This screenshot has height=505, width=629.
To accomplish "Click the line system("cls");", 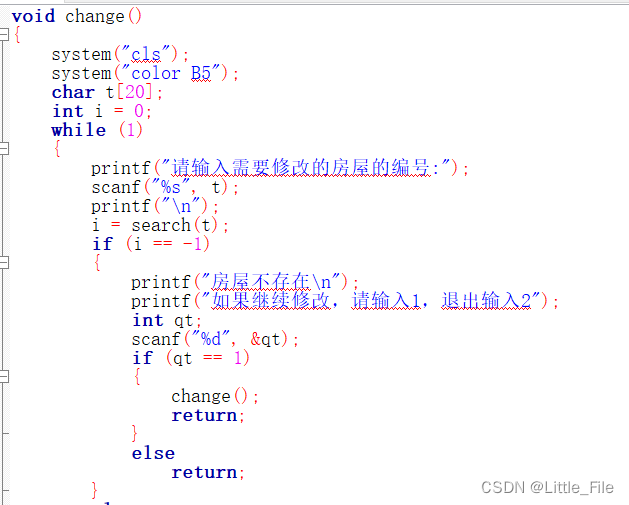I will tap(120, 54).
